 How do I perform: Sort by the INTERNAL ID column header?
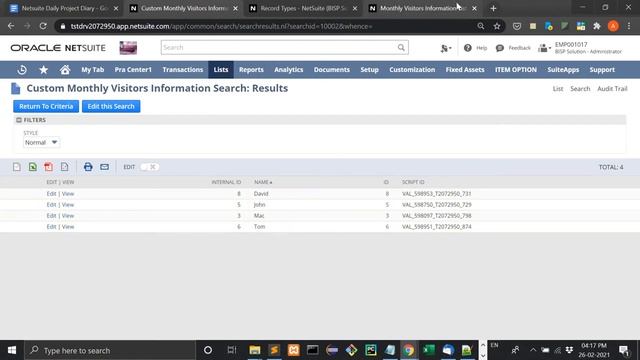pyautogui.click(x=226, y=182)
